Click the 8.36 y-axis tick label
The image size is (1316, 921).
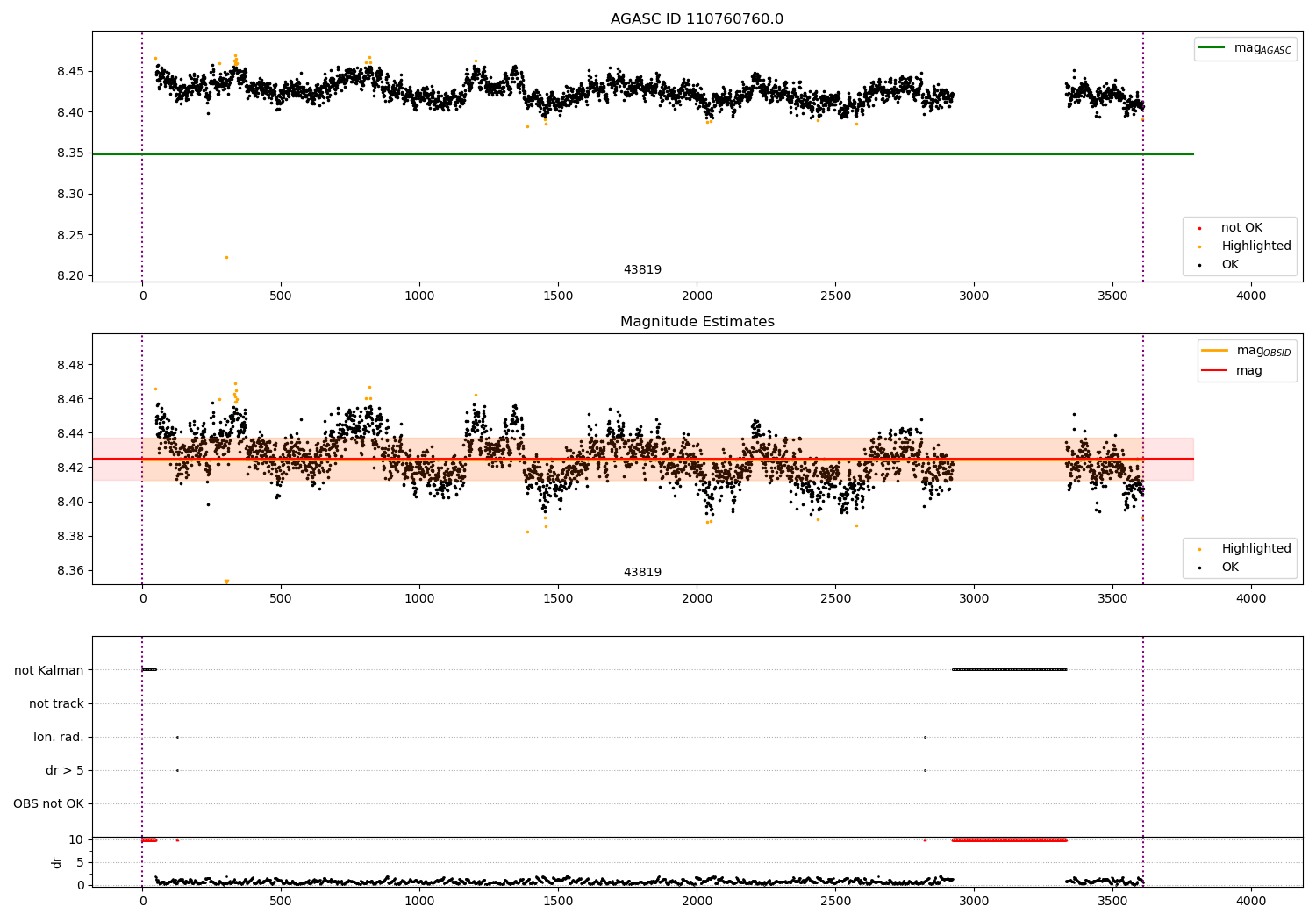[71, 570]
